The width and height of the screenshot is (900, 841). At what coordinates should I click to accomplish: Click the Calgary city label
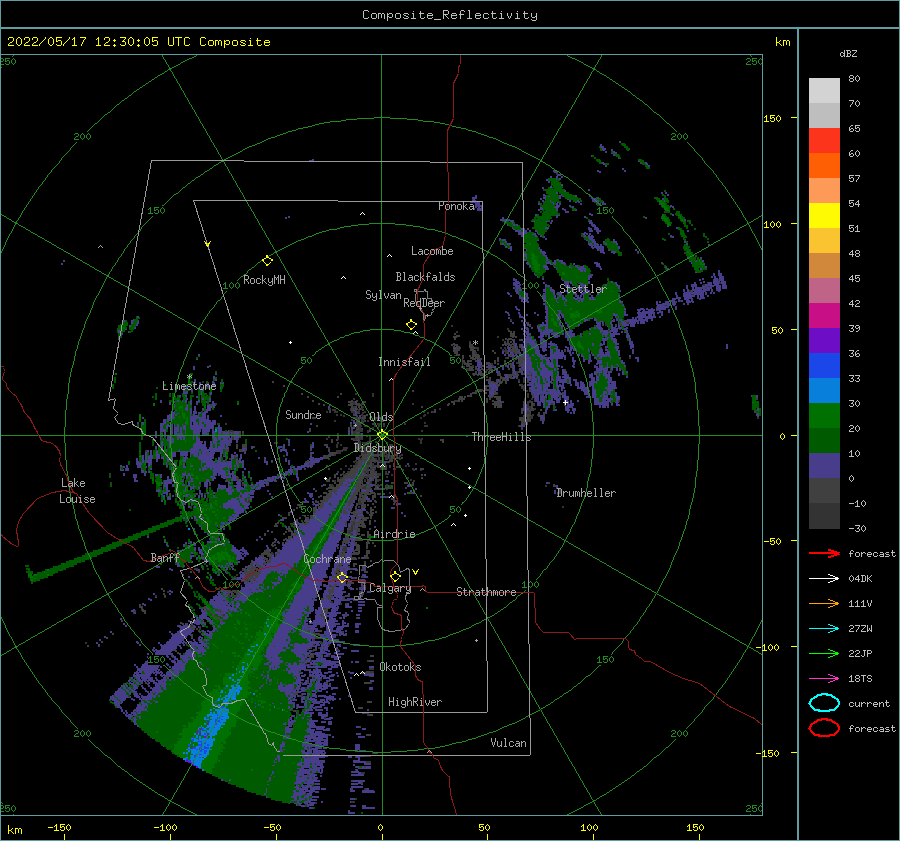[x=390, y=588]
